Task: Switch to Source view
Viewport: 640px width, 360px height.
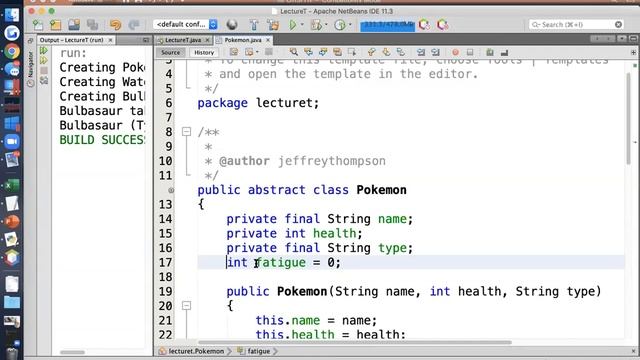Action: tap(170, 52)
